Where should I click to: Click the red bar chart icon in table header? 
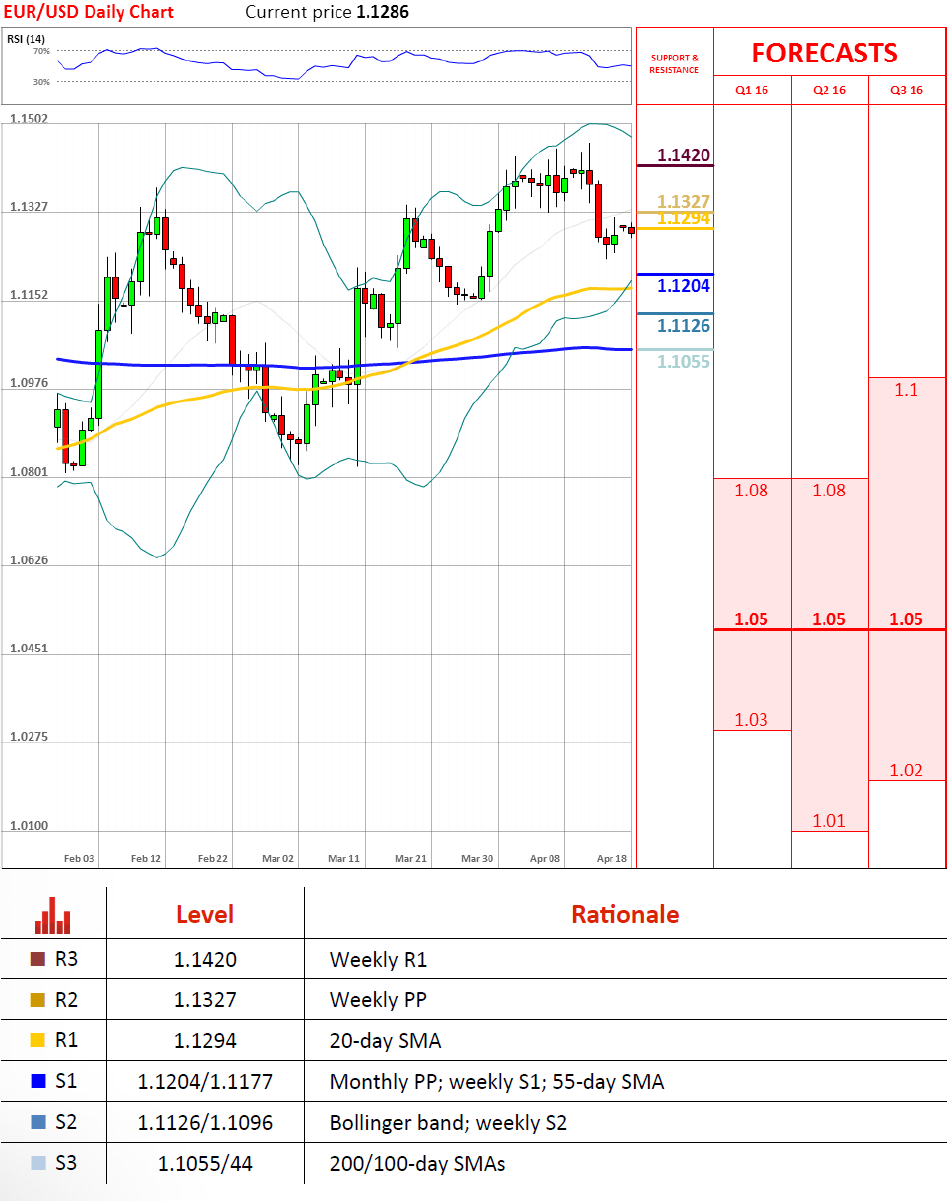click(x=53, y=915)
